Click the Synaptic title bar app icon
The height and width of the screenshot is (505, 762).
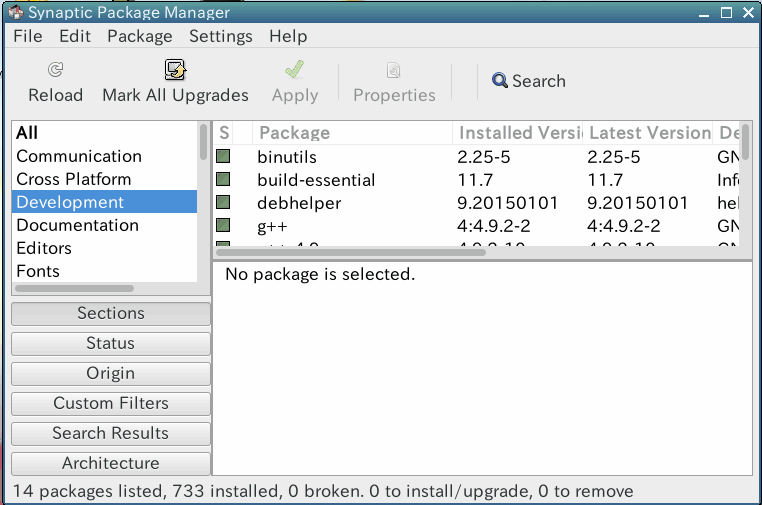16,12
